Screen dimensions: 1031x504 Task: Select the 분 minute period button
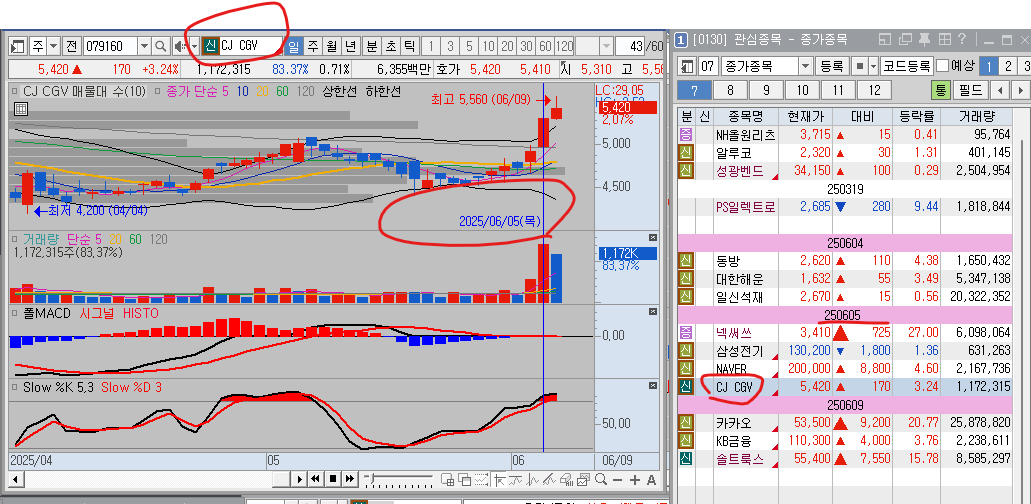(372, 46)
